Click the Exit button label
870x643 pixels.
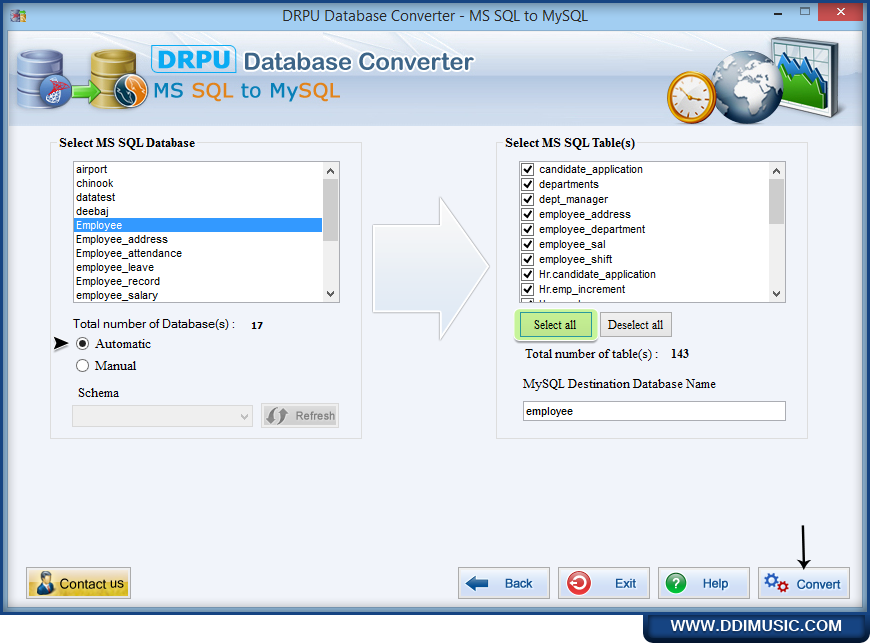pos(625,584)
